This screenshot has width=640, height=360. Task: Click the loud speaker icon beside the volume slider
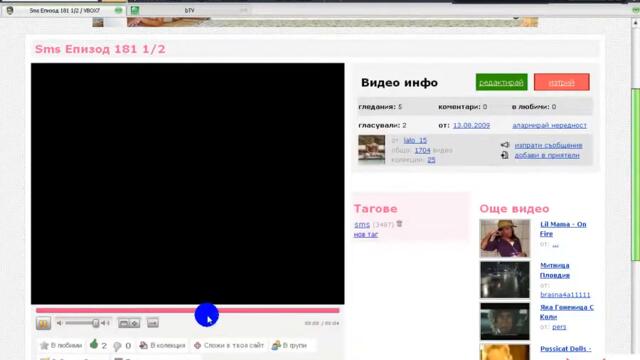coord(106,323)
